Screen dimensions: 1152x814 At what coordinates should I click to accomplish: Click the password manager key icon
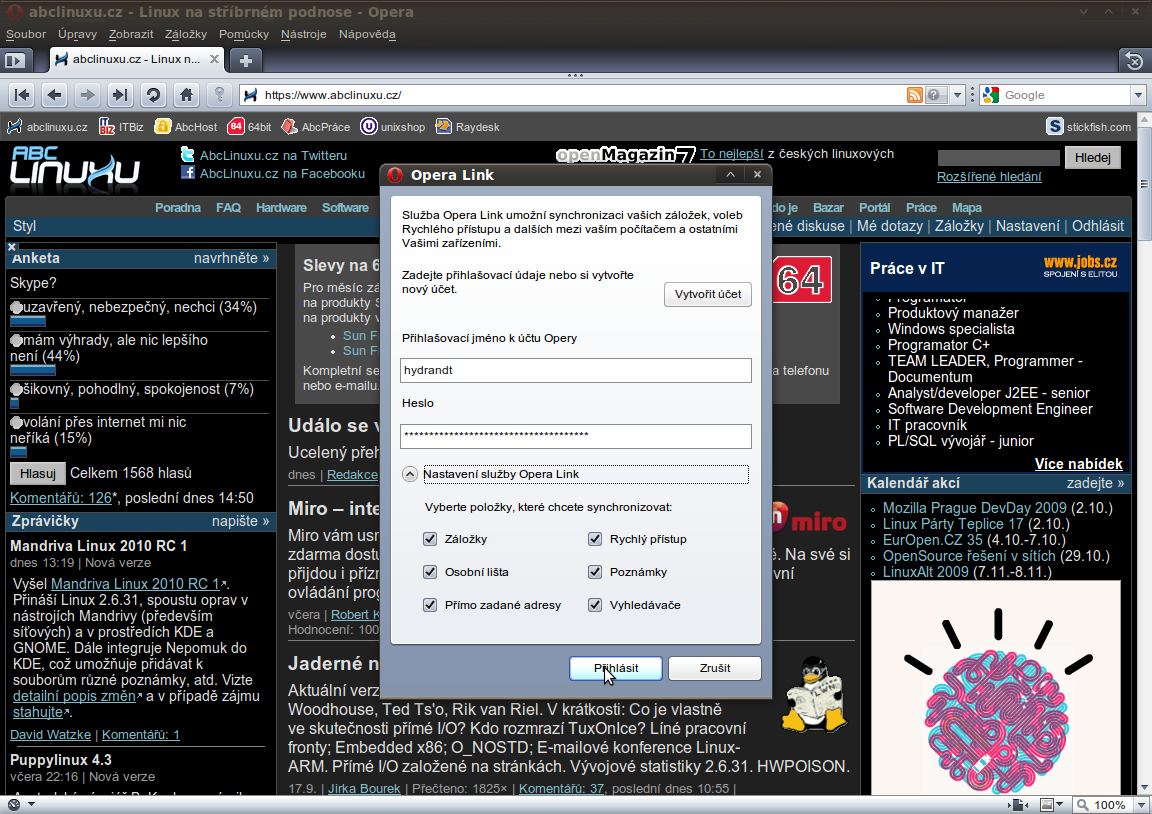[x=219, y=95]
